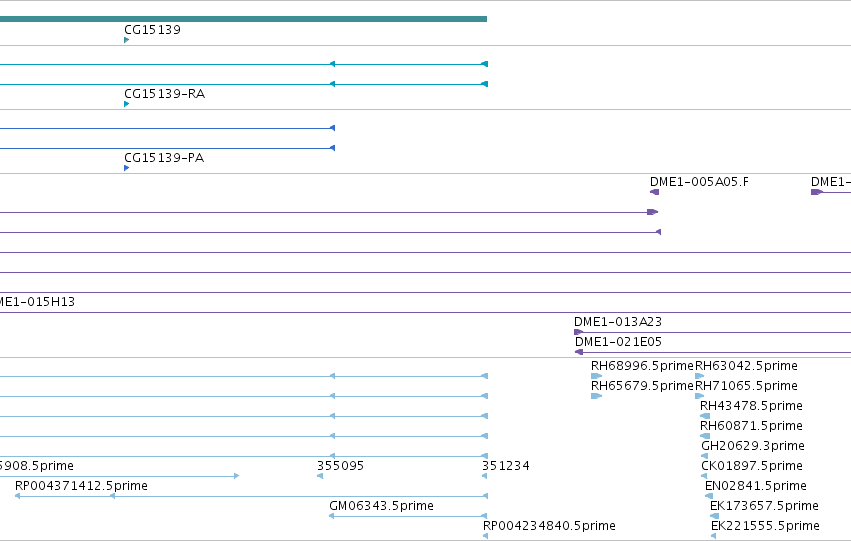Click the EK221555.5prime EST label

[765, 526]
